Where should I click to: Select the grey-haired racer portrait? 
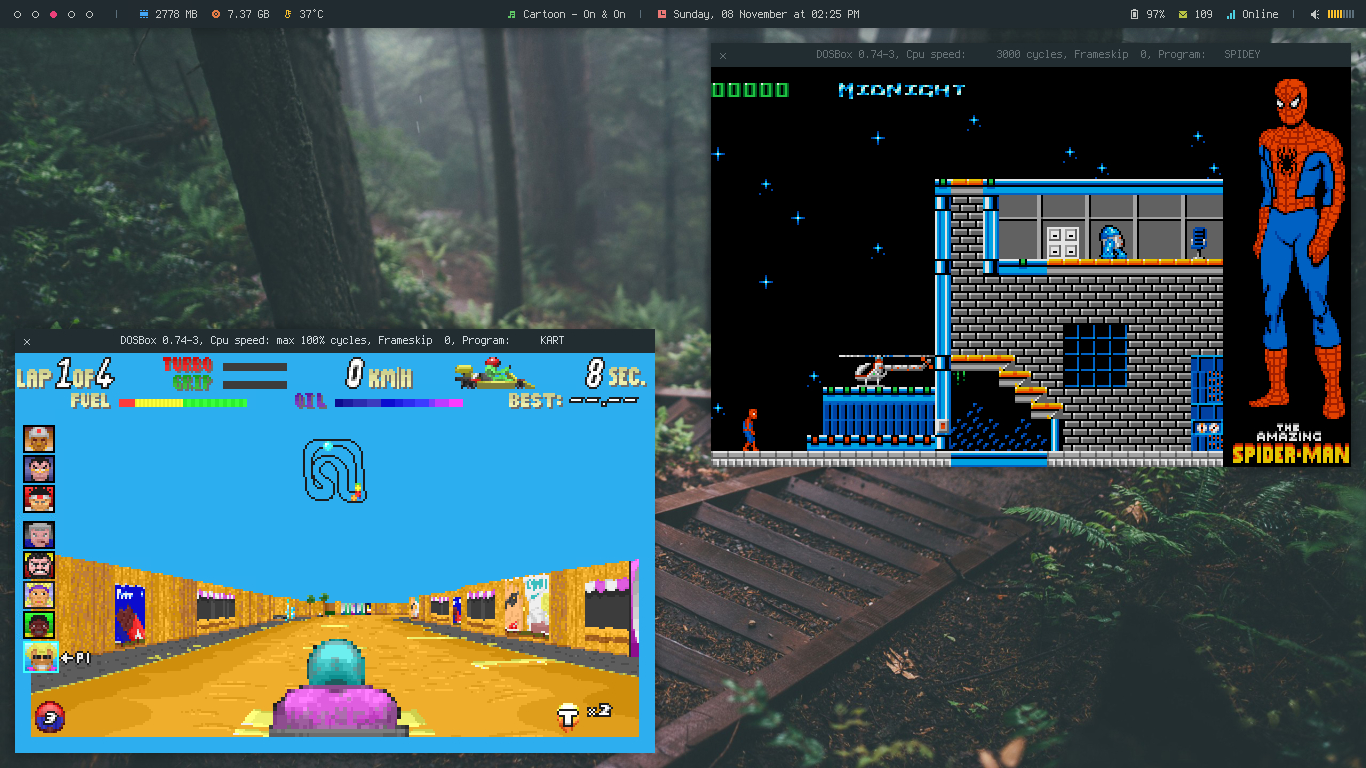[x=39, y=535]
